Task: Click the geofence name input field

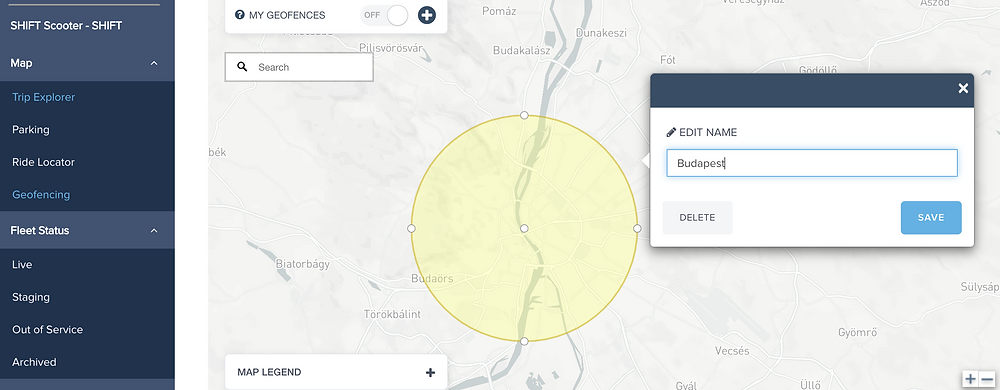Action: click(x=812, y=163)
